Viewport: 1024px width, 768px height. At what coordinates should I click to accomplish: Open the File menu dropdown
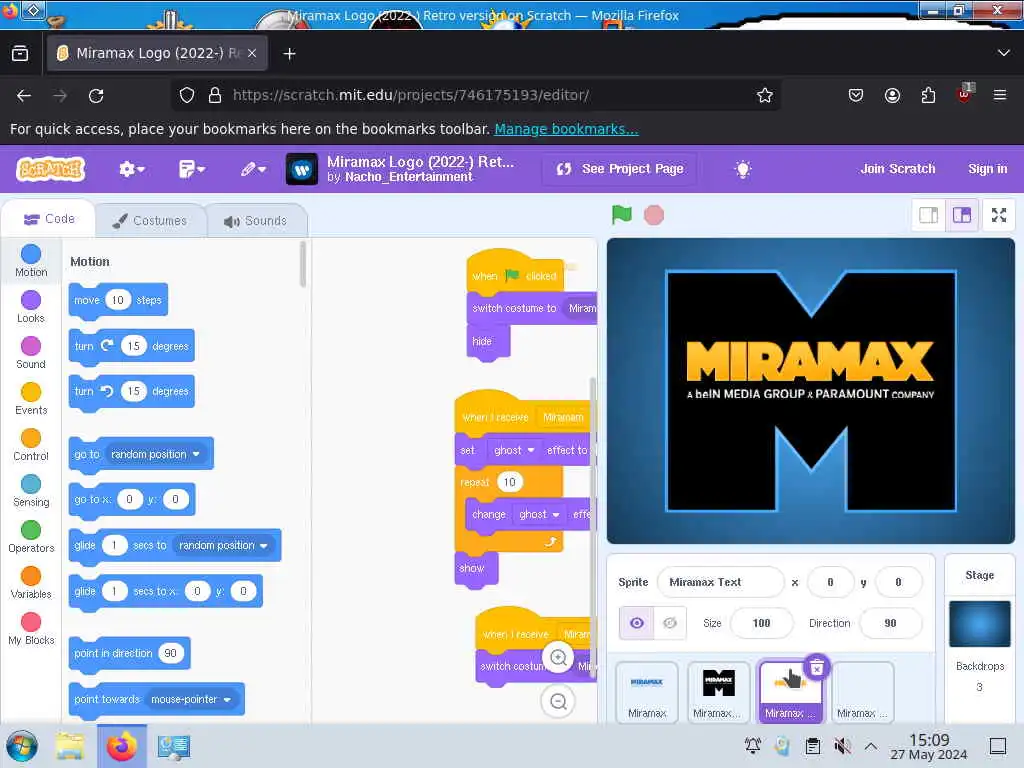tap(191, 169)
